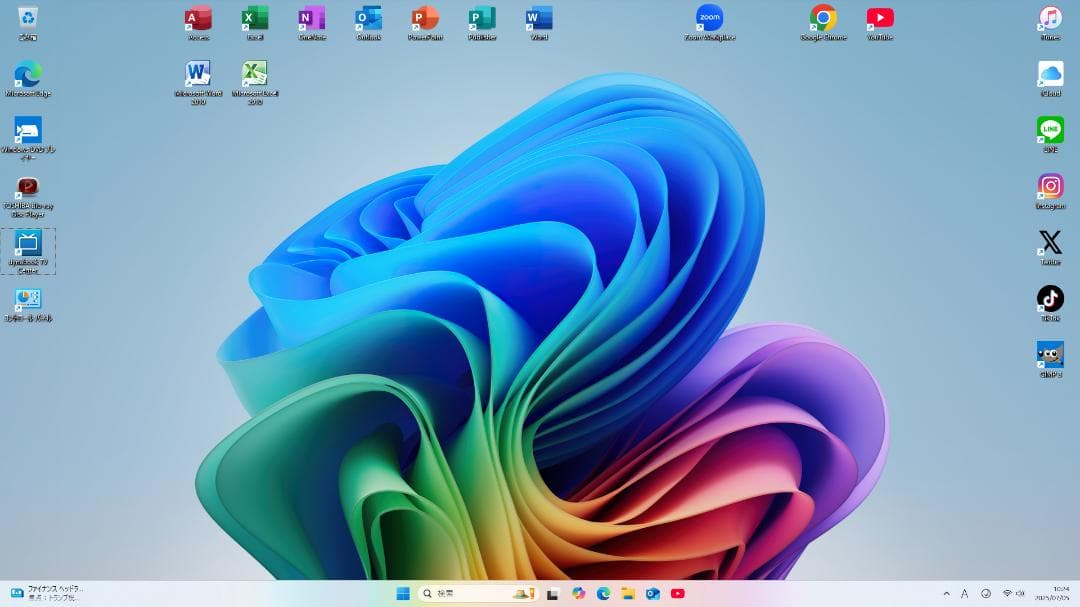This screenshot has width=1080, height=607.
Task: Open the Wi-Fi network settings flyout
Action: pos(1007,593)
